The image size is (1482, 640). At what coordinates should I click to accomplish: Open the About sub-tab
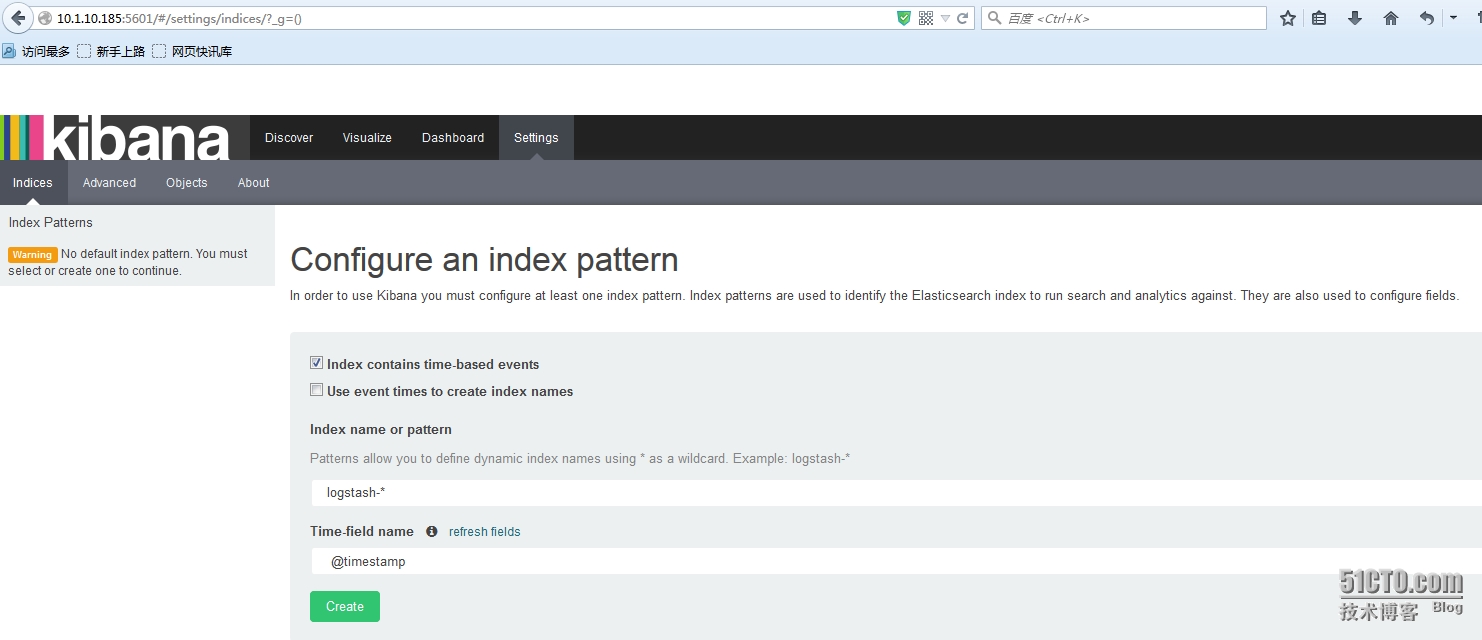(x=253, y=183)
